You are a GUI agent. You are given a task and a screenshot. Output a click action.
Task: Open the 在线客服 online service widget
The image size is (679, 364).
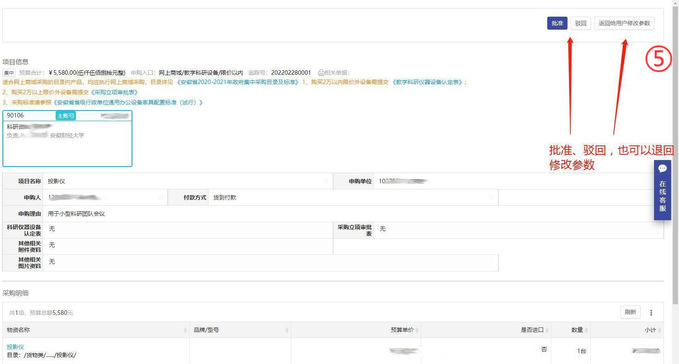[x=662, y=190]
